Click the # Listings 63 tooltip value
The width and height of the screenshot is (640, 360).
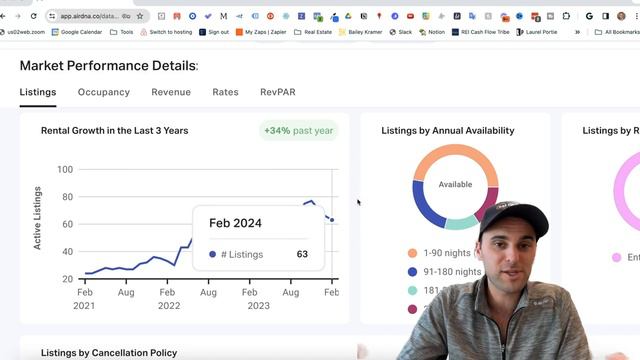point(302,254)
